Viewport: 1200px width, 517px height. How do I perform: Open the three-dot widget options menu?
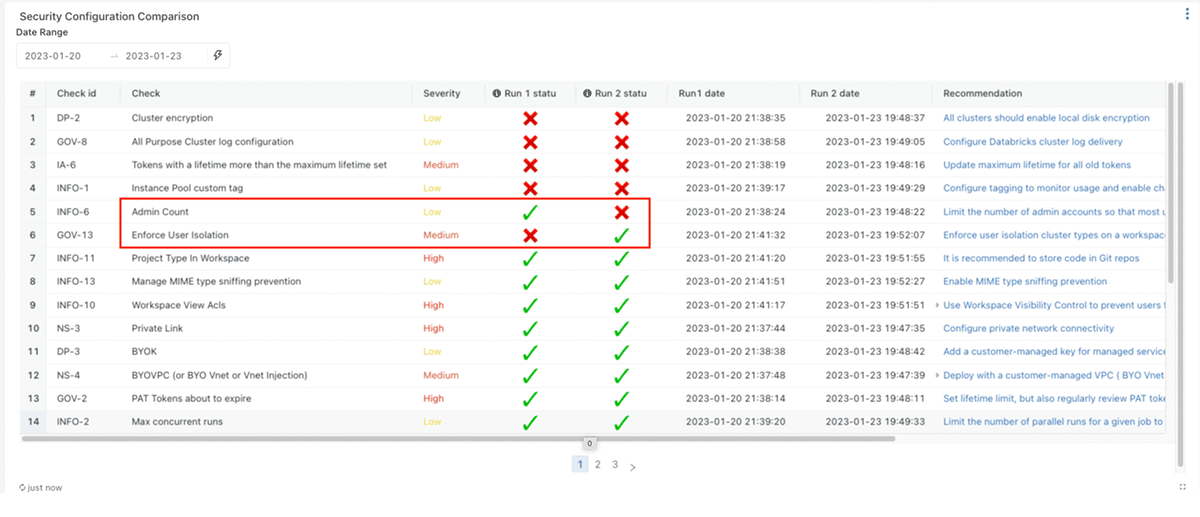pos(1187,14)
